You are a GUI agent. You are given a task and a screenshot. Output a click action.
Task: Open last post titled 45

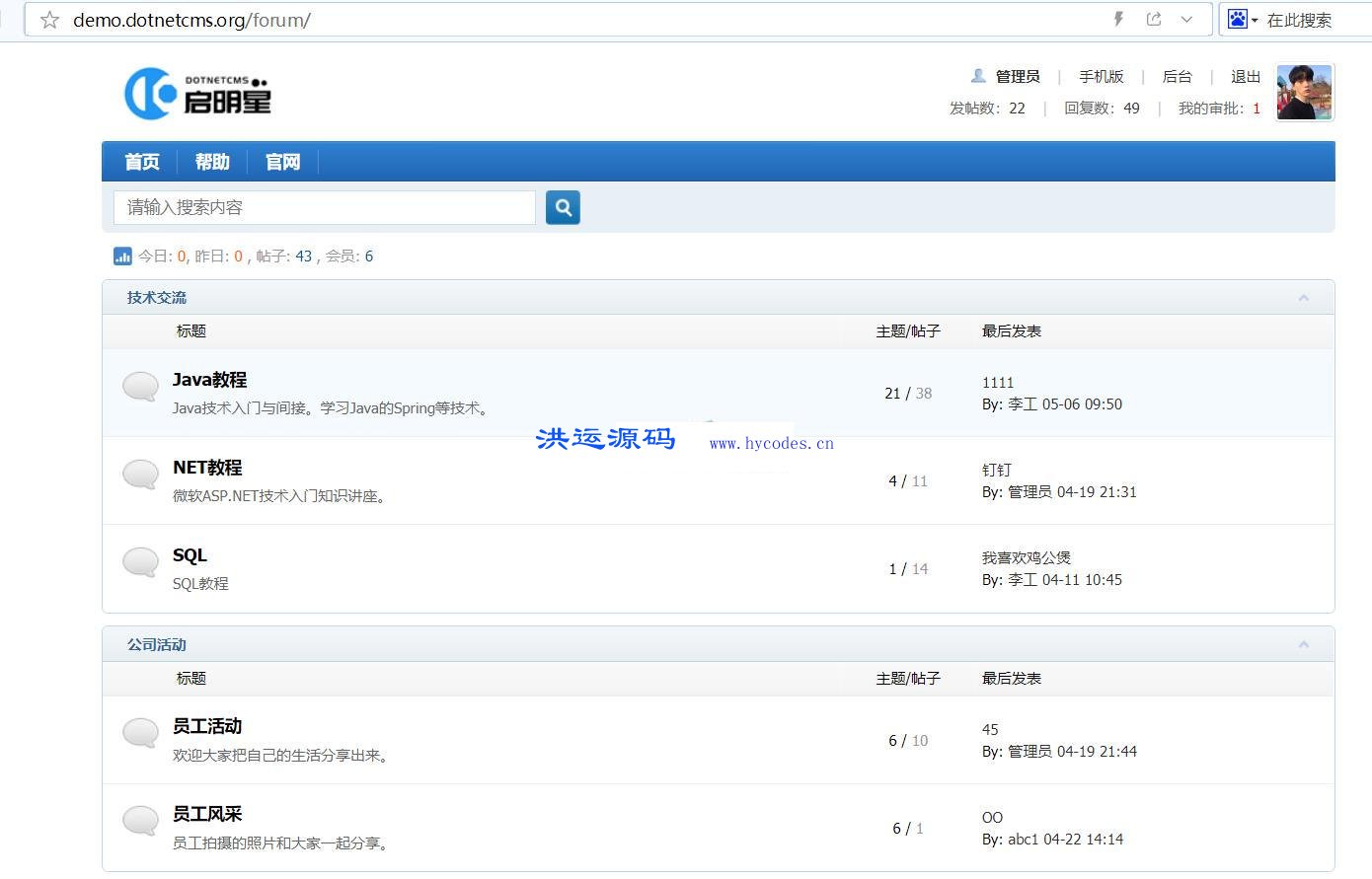pos(990,730)
